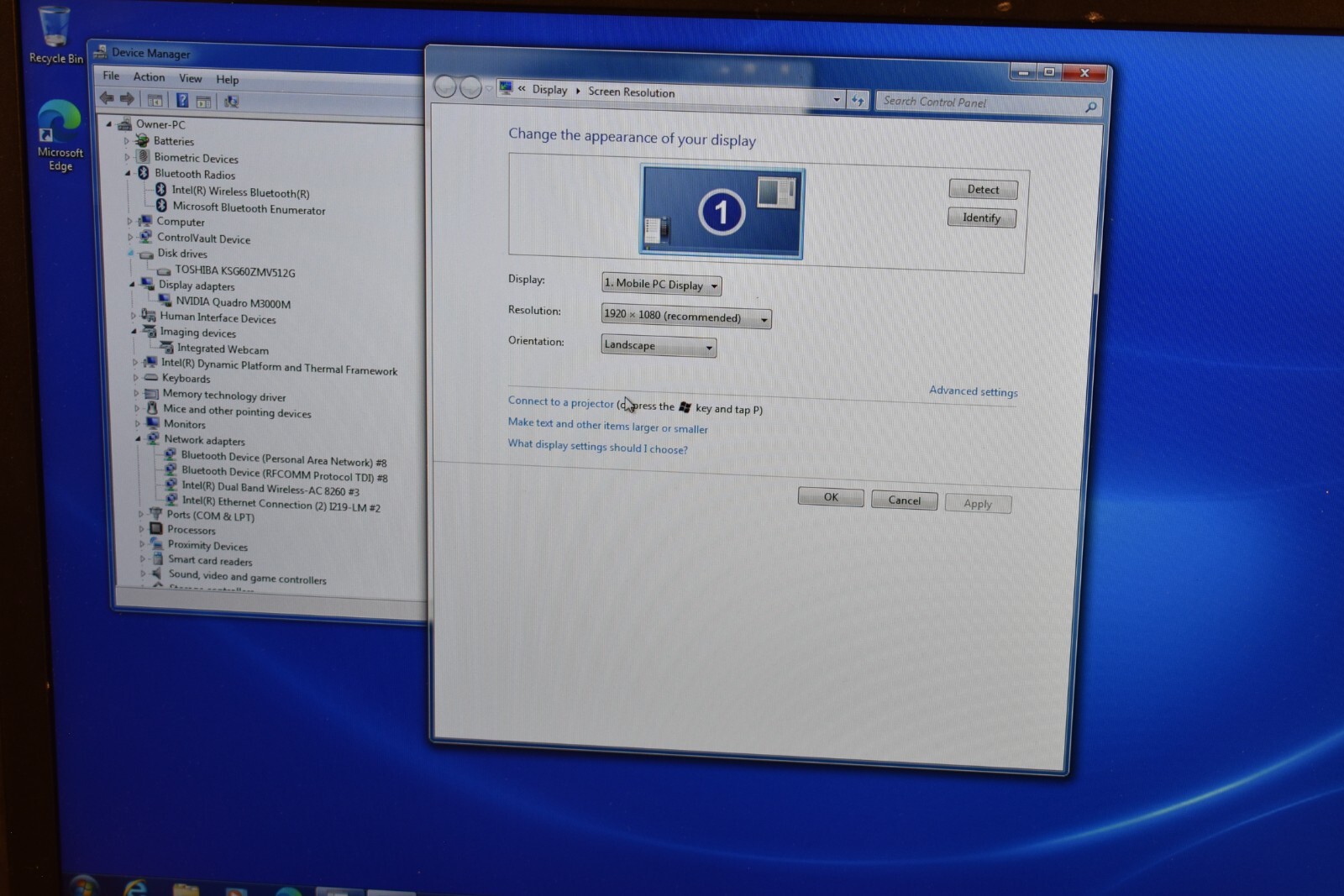Click Scan for hardware changes toolbar icon

pos(231,102)
